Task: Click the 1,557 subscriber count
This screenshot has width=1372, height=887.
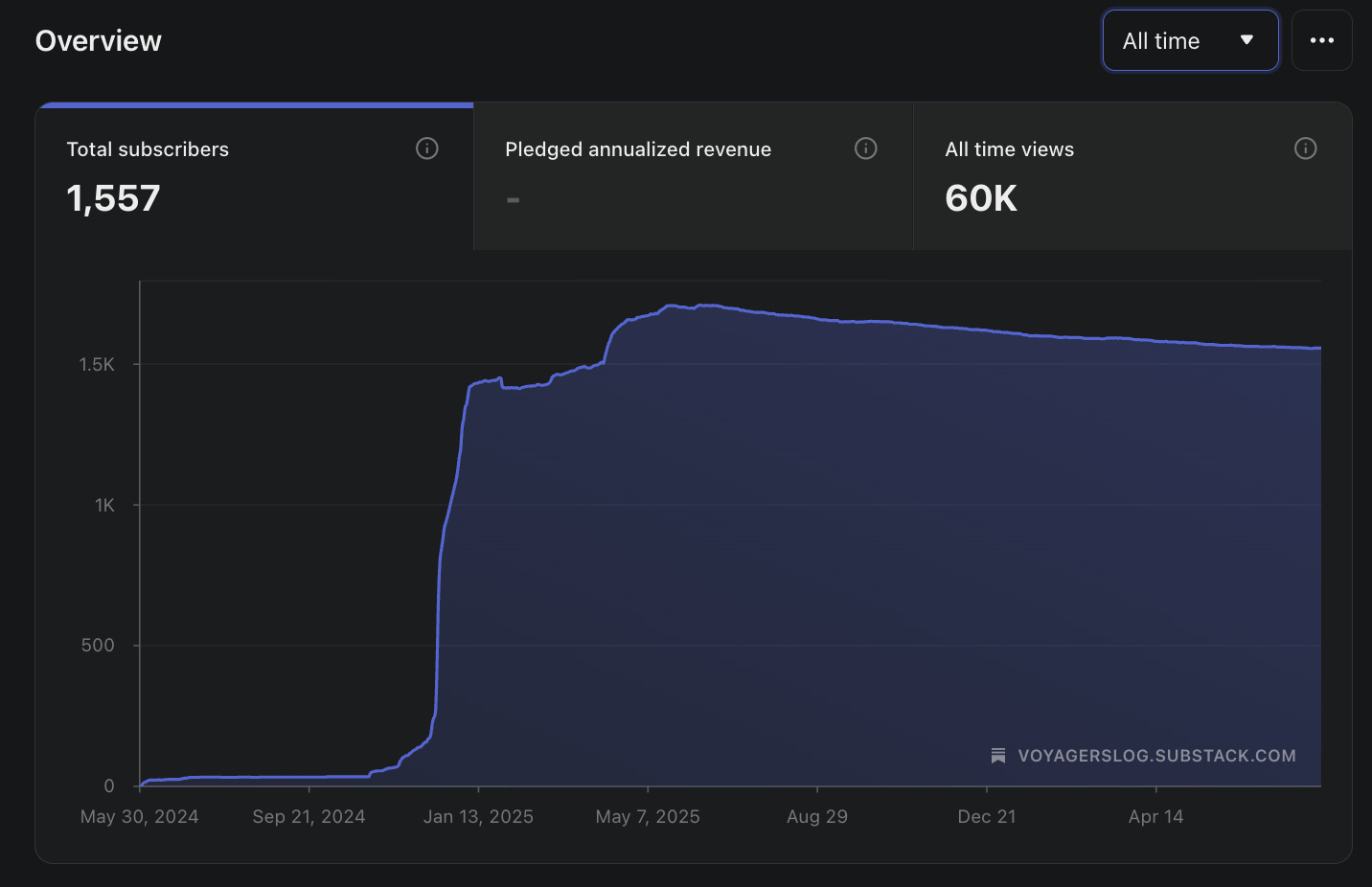Action: click(113, 198)
